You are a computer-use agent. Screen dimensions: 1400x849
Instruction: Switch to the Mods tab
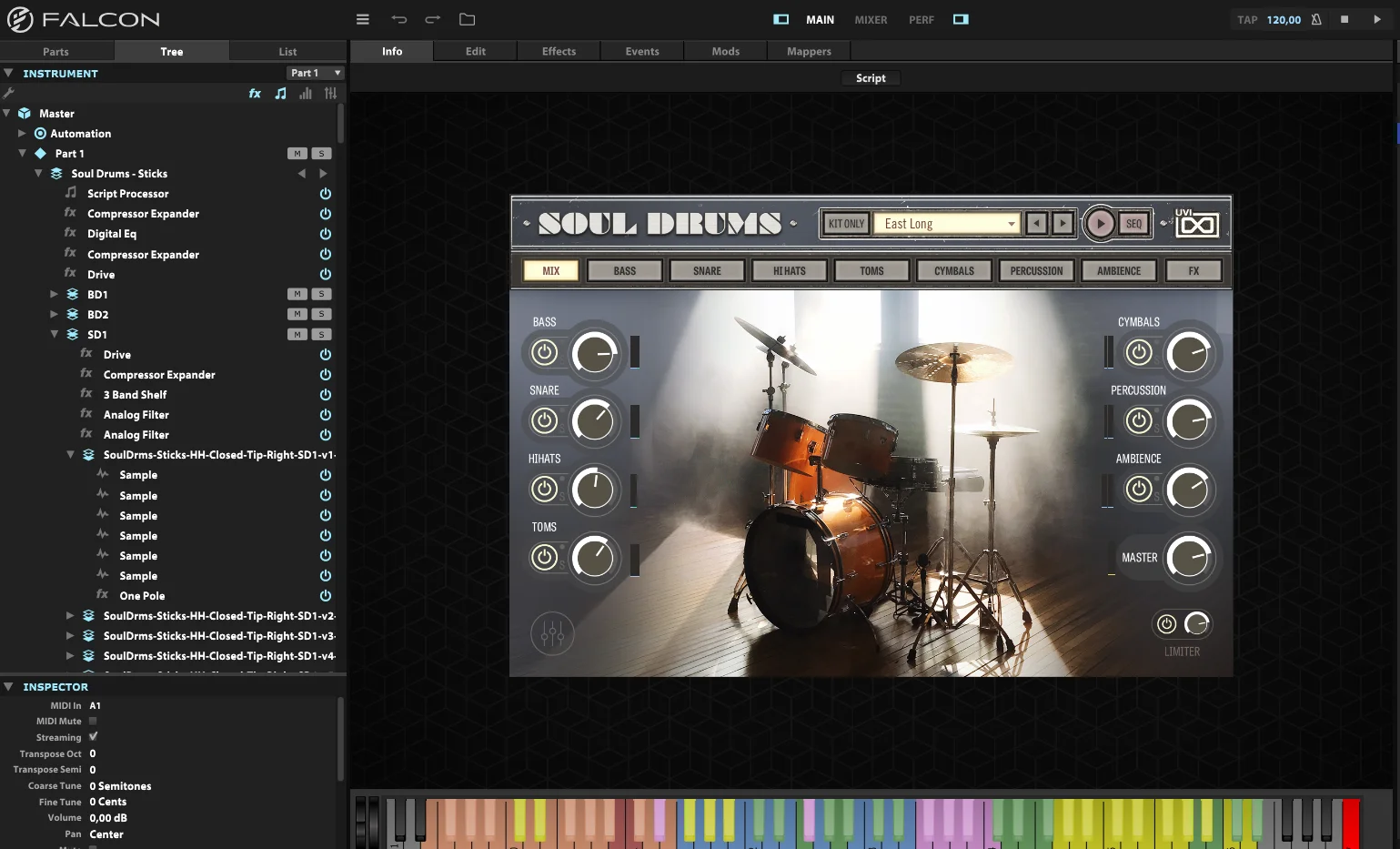pyautogui.click(x=725, y=52)
